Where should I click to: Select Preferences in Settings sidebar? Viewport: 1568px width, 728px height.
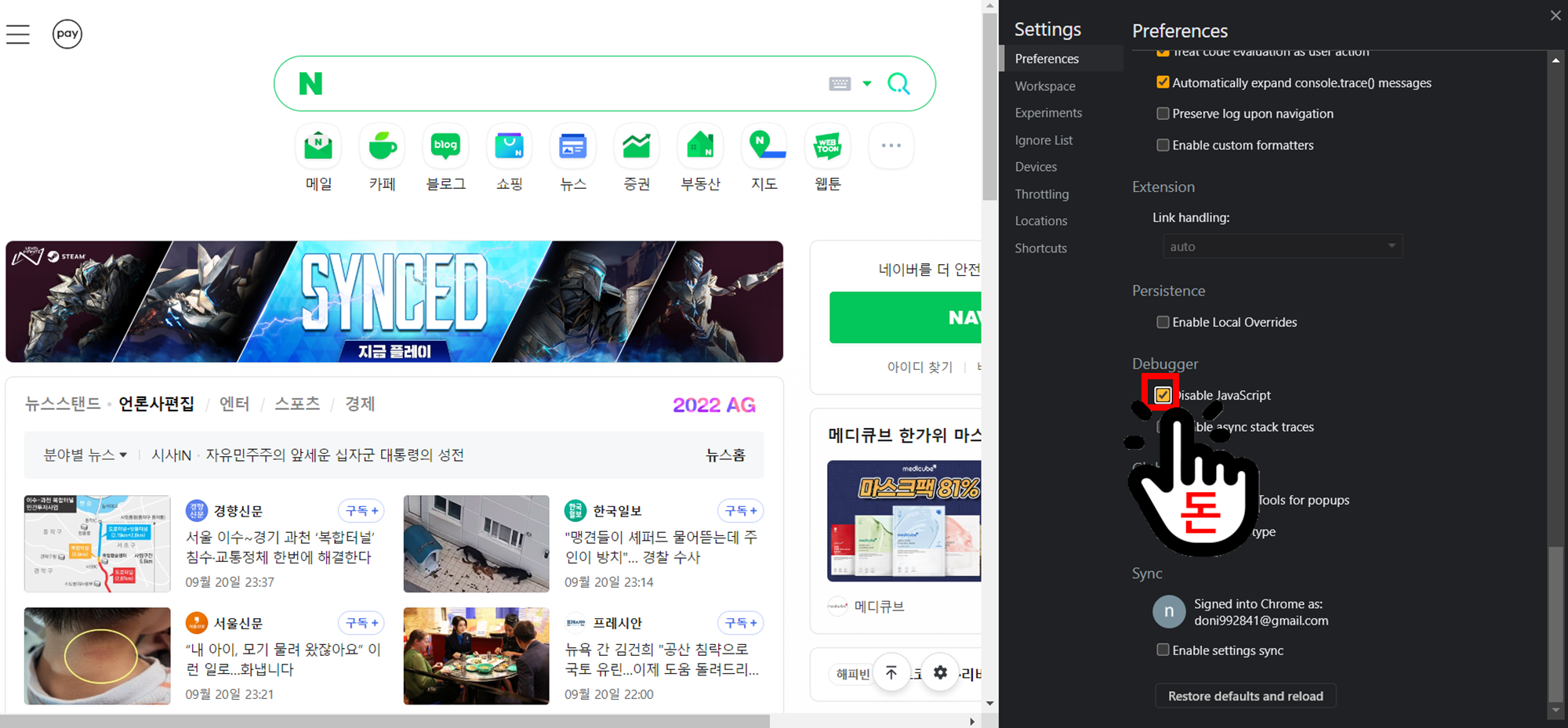1062,59
